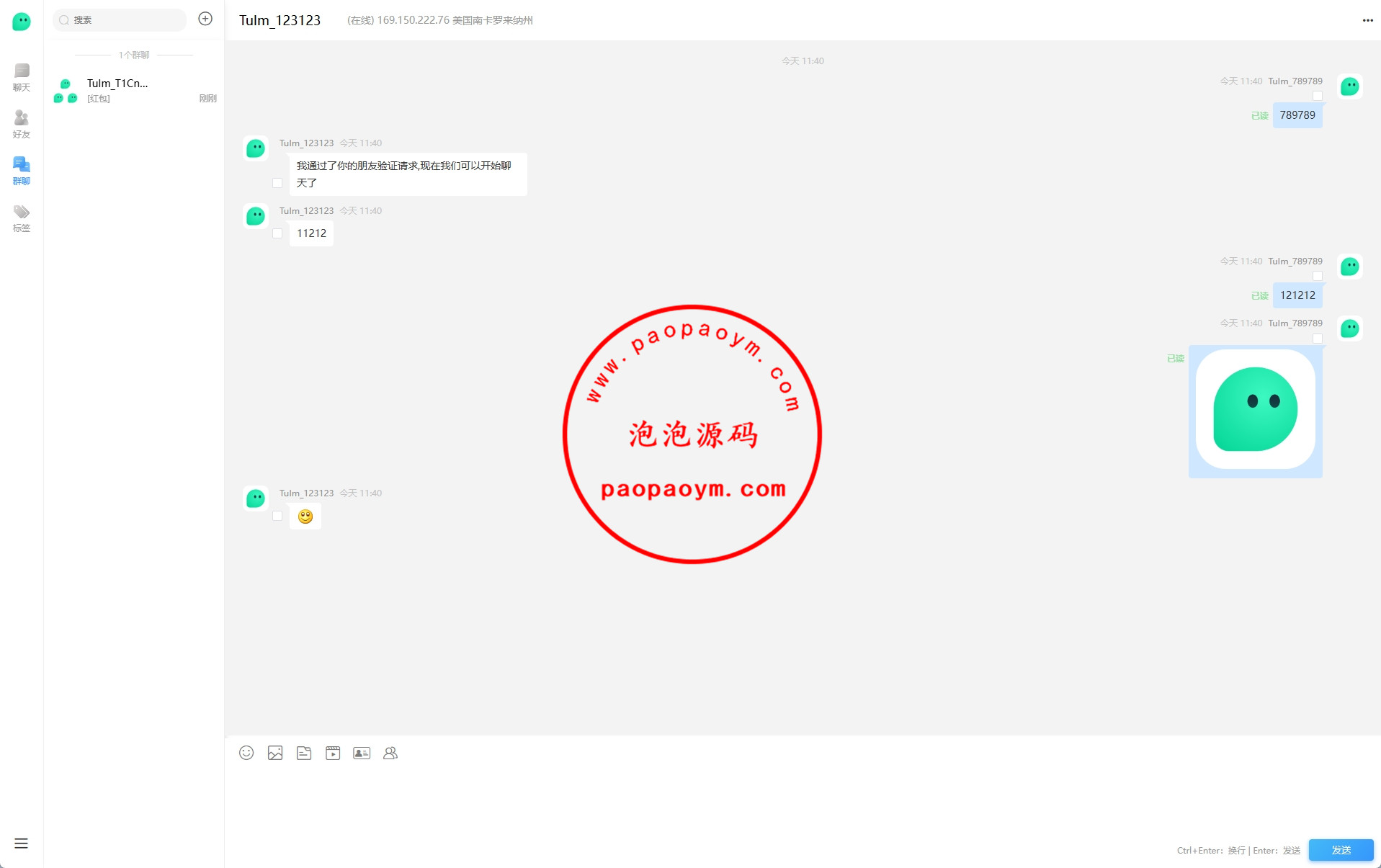The image size is (1381, 868).
Task: Open the hamburger menu at bottom left
Action: click(x=21, y=844)
